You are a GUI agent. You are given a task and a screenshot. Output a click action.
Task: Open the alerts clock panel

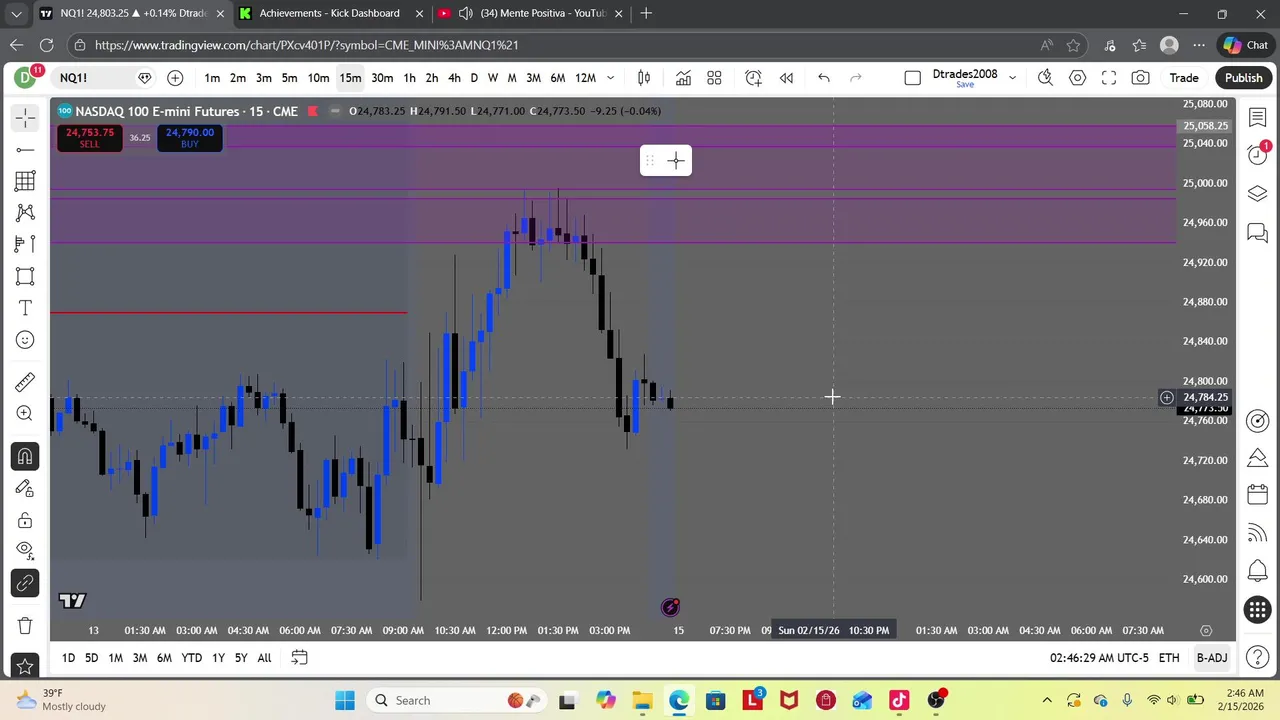pos(1257,154)
